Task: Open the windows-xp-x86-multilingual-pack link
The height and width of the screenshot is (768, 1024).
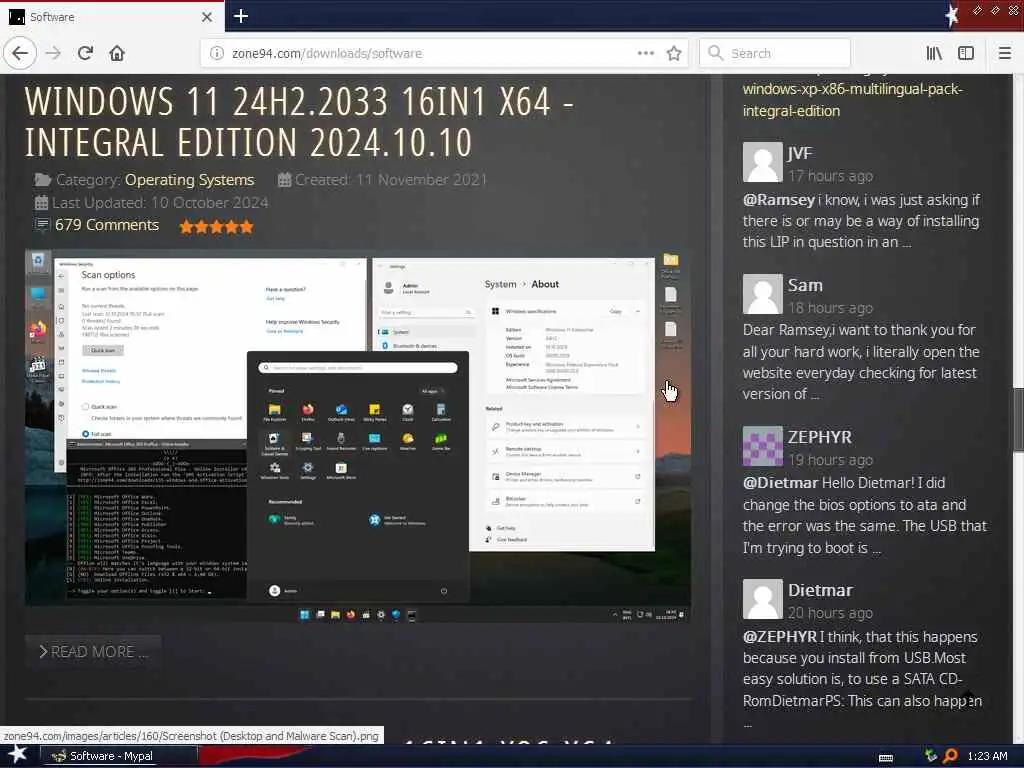Action: pos(852,100)
